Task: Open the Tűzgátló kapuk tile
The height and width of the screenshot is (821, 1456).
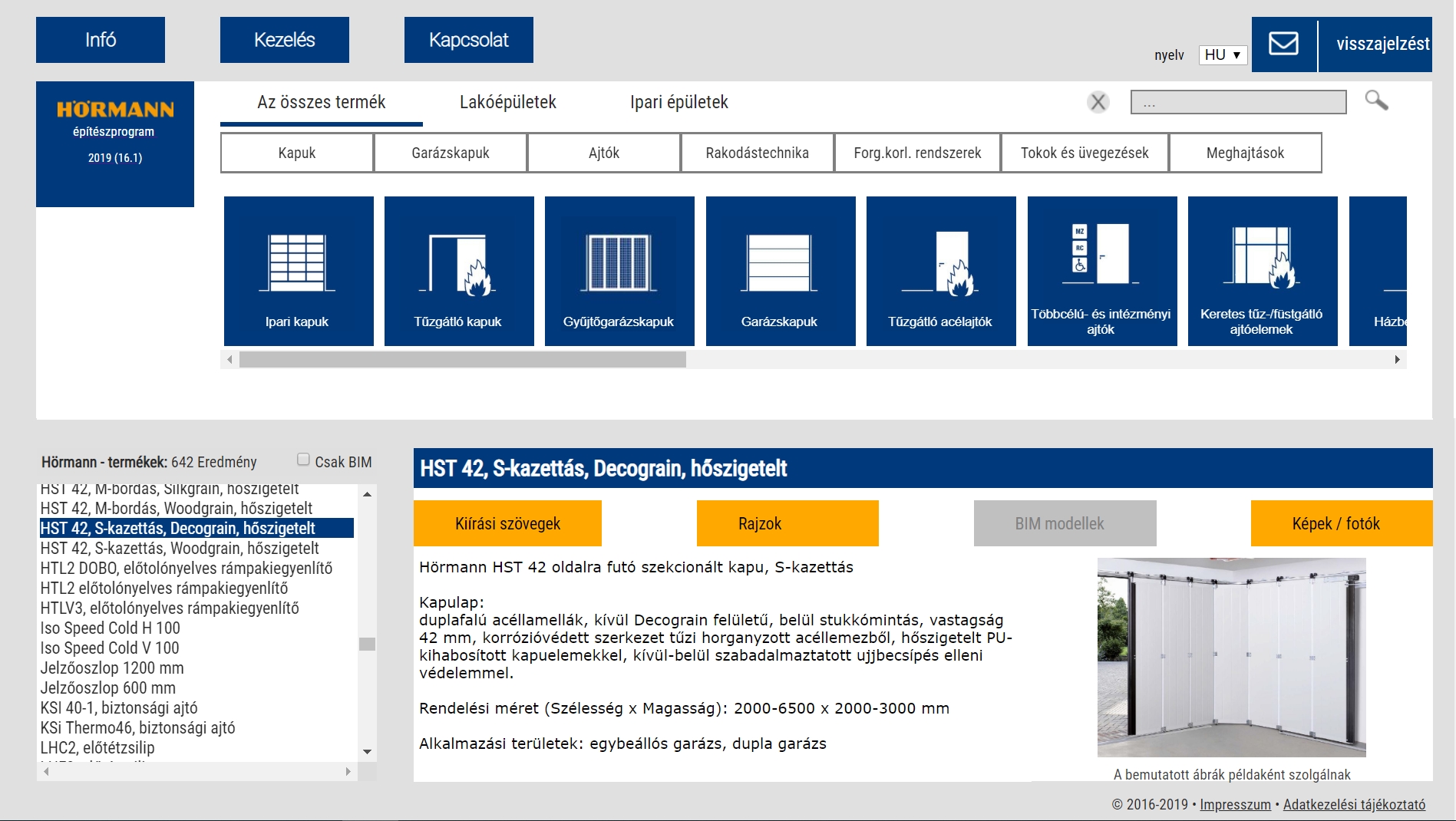Action: click(x=459, y=271)
